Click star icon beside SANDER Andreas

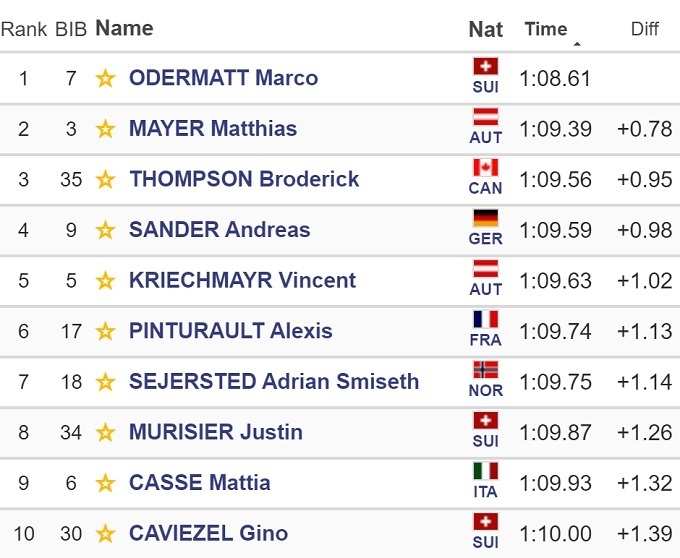(x=105, y=230)
